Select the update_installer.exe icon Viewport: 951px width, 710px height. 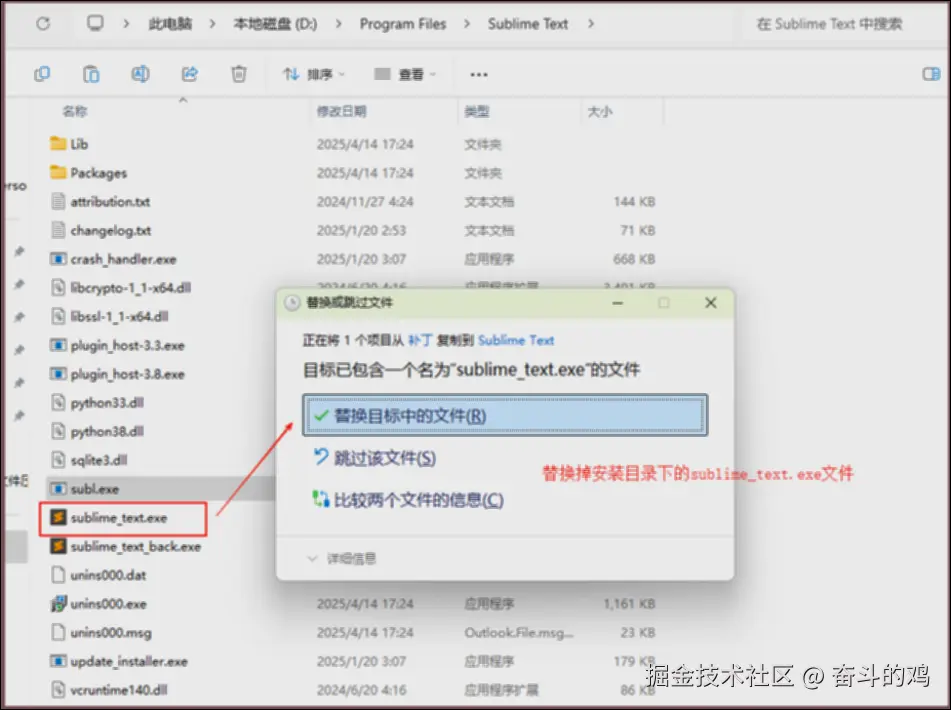(58, 661)
